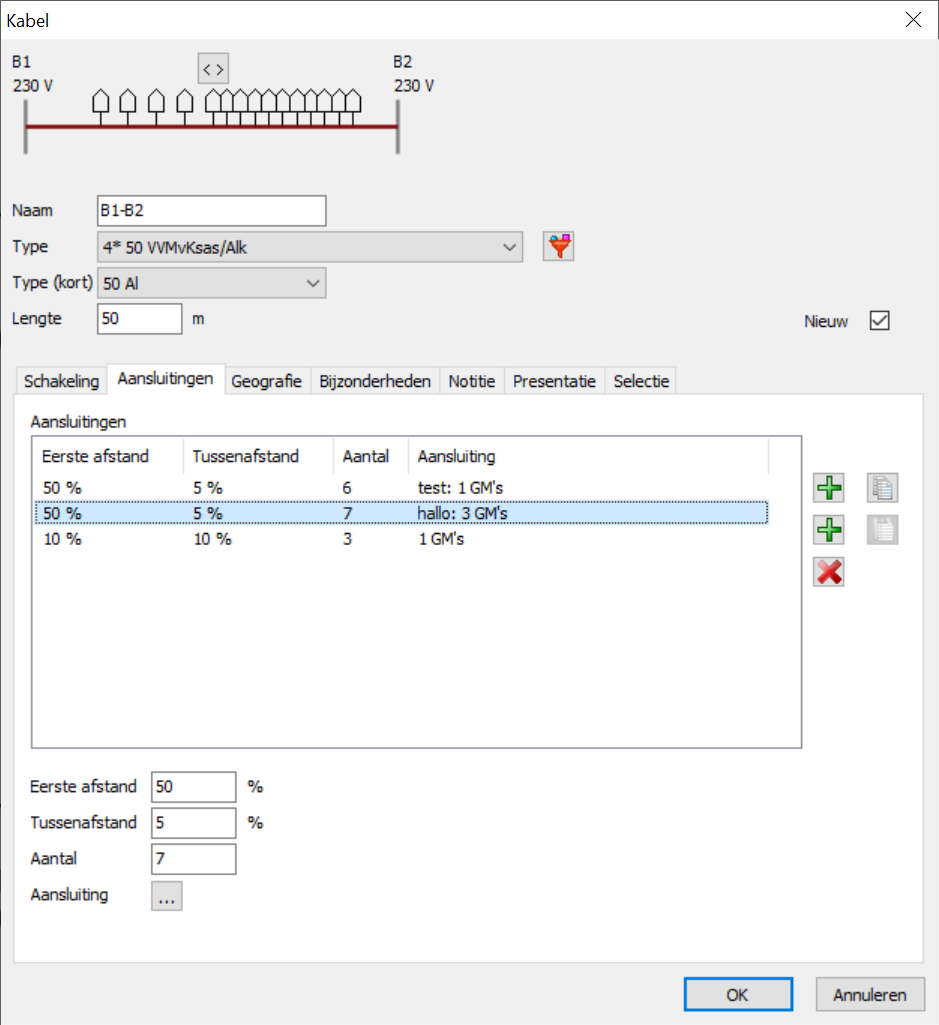Click the lower green plus add icon
The image size is (939, 1025).
829,530
